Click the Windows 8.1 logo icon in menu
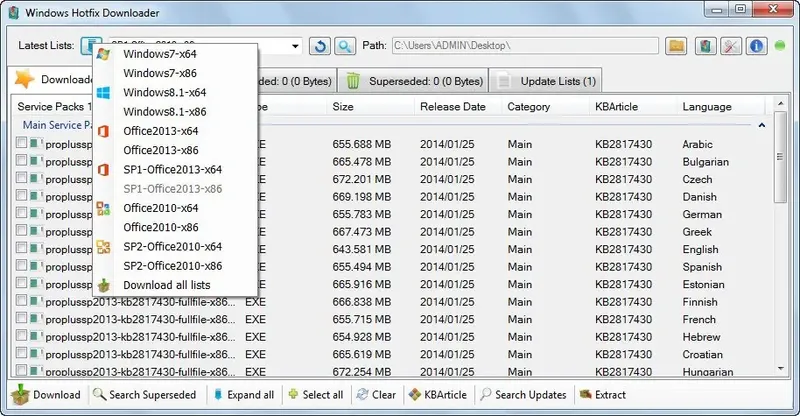This screenshot has width=800, height=416. (103, 92)
